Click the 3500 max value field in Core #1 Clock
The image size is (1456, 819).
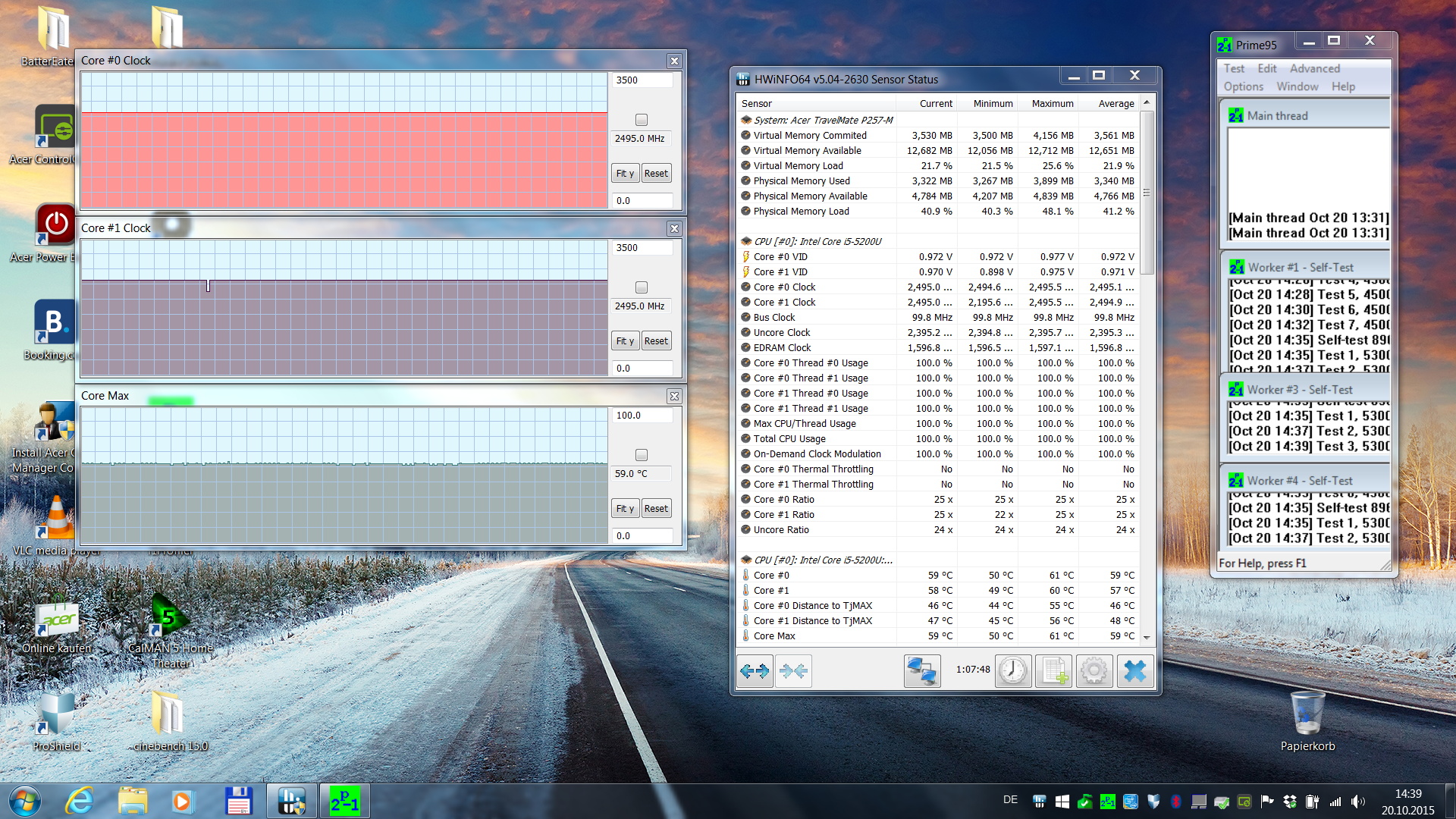tap(642, 248)
